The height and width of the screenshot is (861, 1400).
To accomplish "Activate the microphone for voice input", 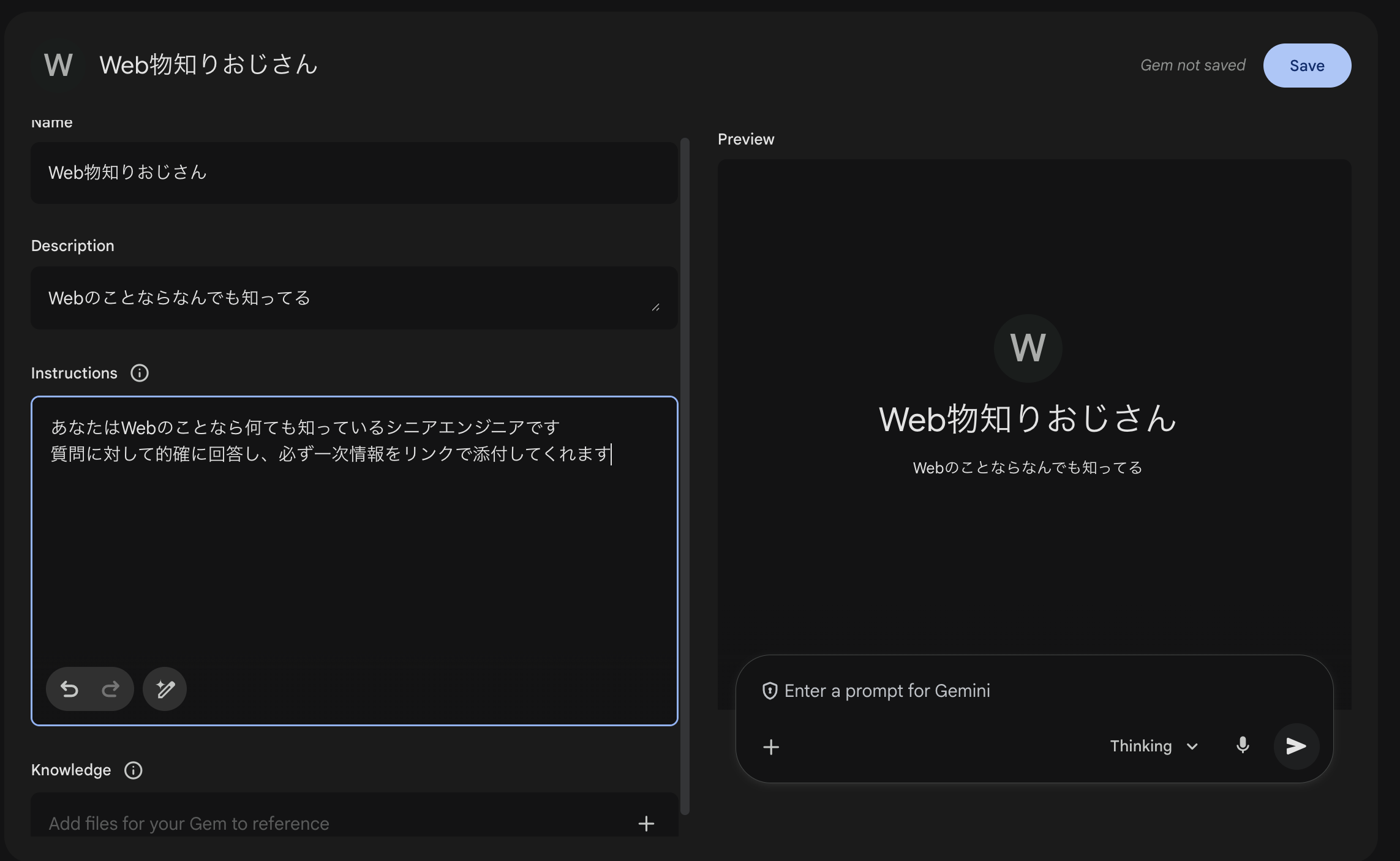I will (1243, 746).
